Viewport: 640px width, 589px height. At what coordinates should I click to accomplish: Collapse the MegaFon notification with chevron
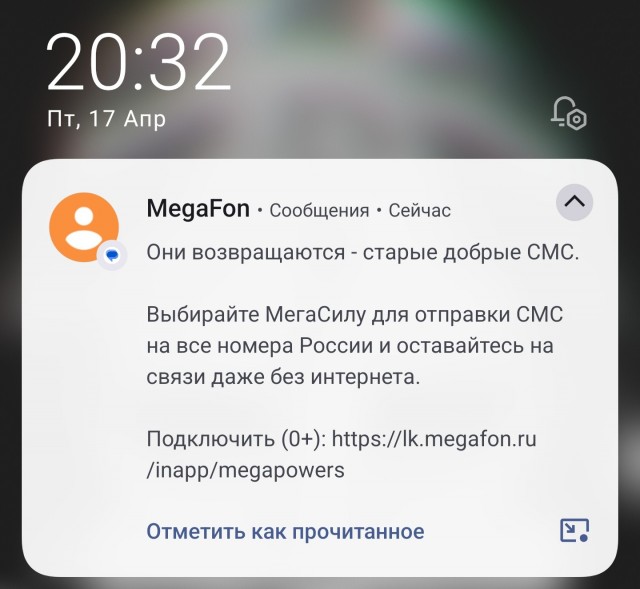click(574, 202)
